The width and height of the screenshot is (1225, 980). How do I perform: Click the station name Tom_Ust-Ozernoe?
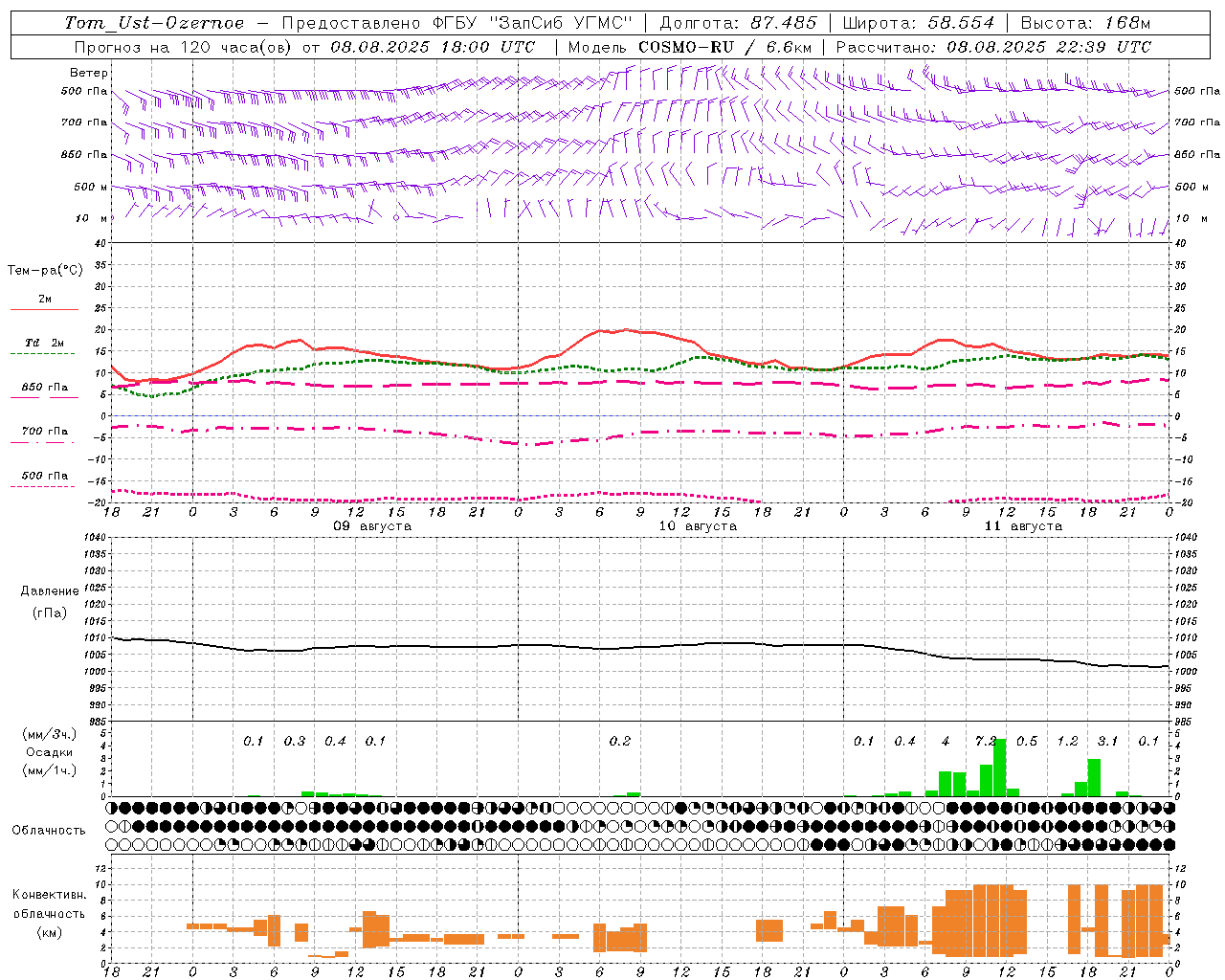point(154,23)
